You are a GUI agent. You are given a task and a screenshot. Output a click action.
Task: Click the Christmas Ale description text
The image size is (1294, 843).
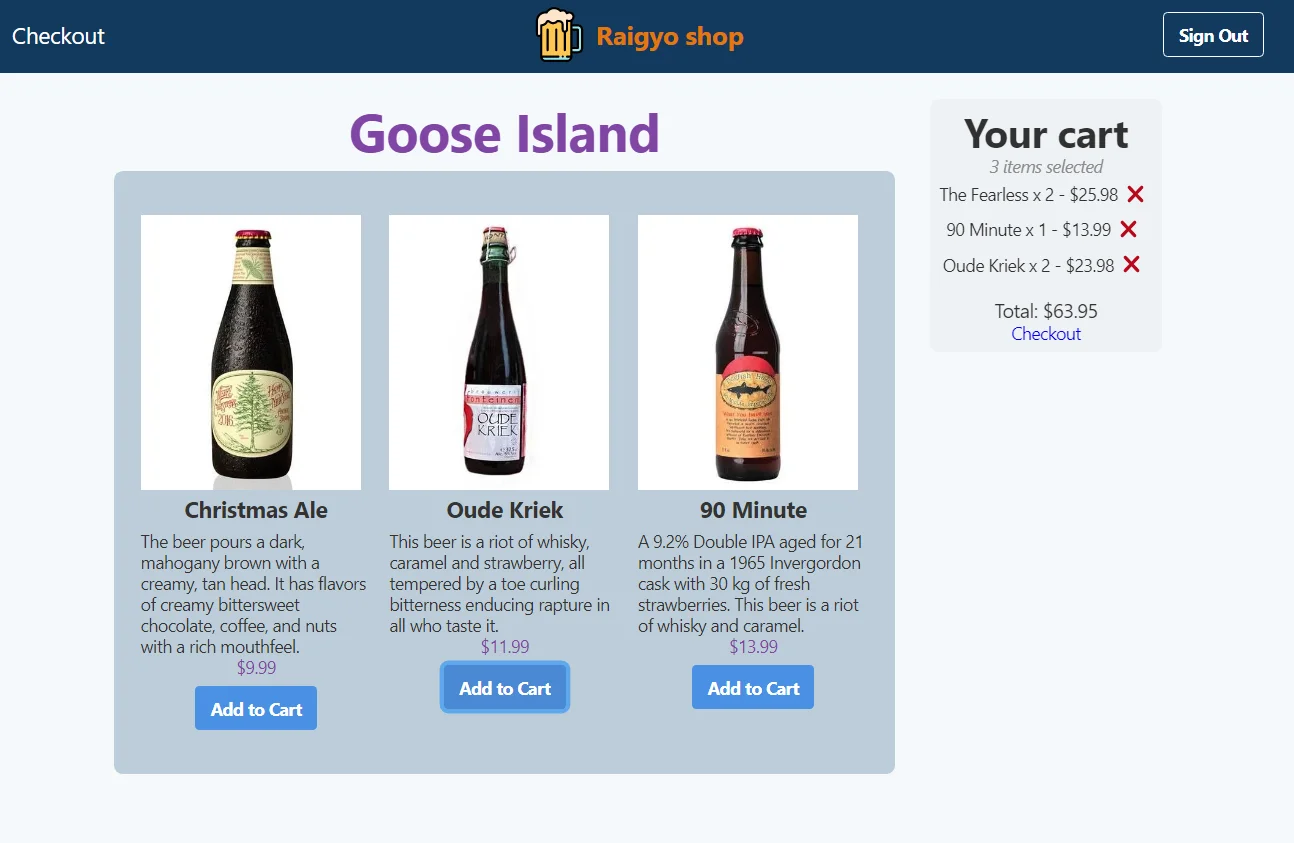point(254,595)
